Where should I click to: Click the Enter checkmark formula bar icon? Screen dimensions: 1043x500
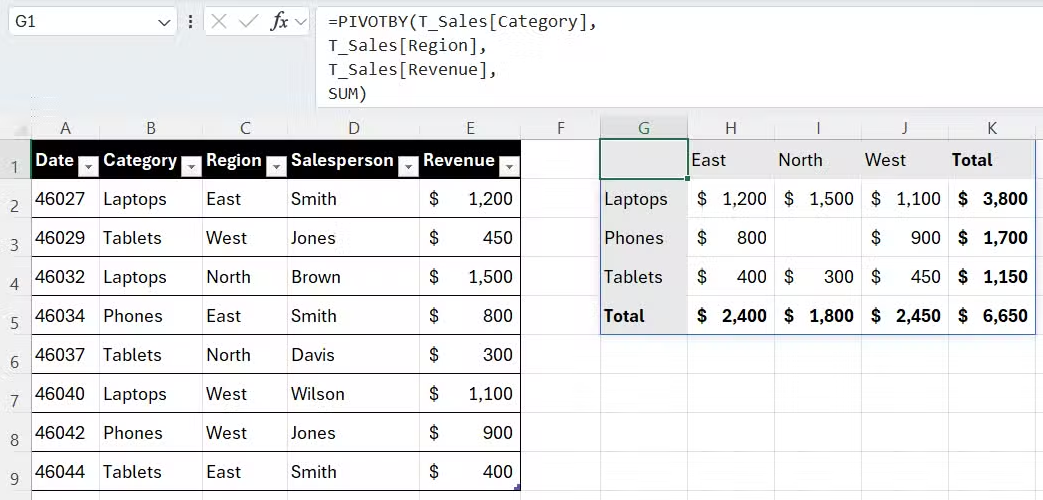[248, 22]
